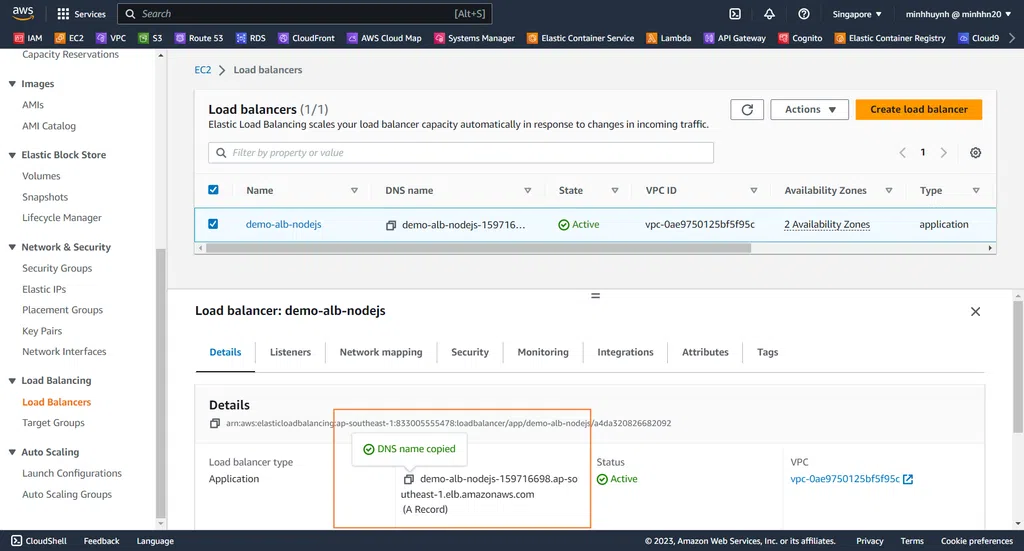
Task: Open the help question mark icon
Action: [x=804, y=14]
